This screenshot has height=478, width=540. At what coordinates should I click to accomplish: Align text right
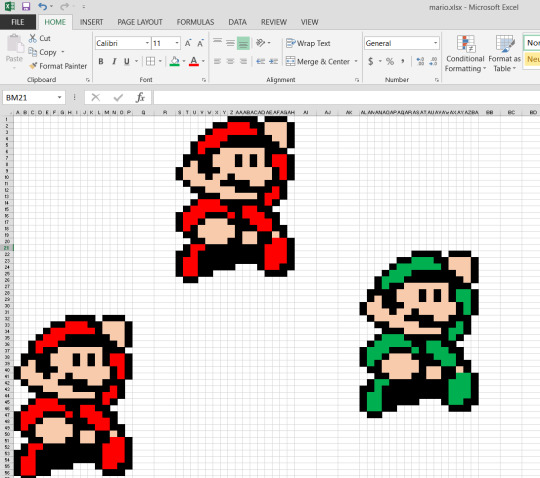(243, 61)
